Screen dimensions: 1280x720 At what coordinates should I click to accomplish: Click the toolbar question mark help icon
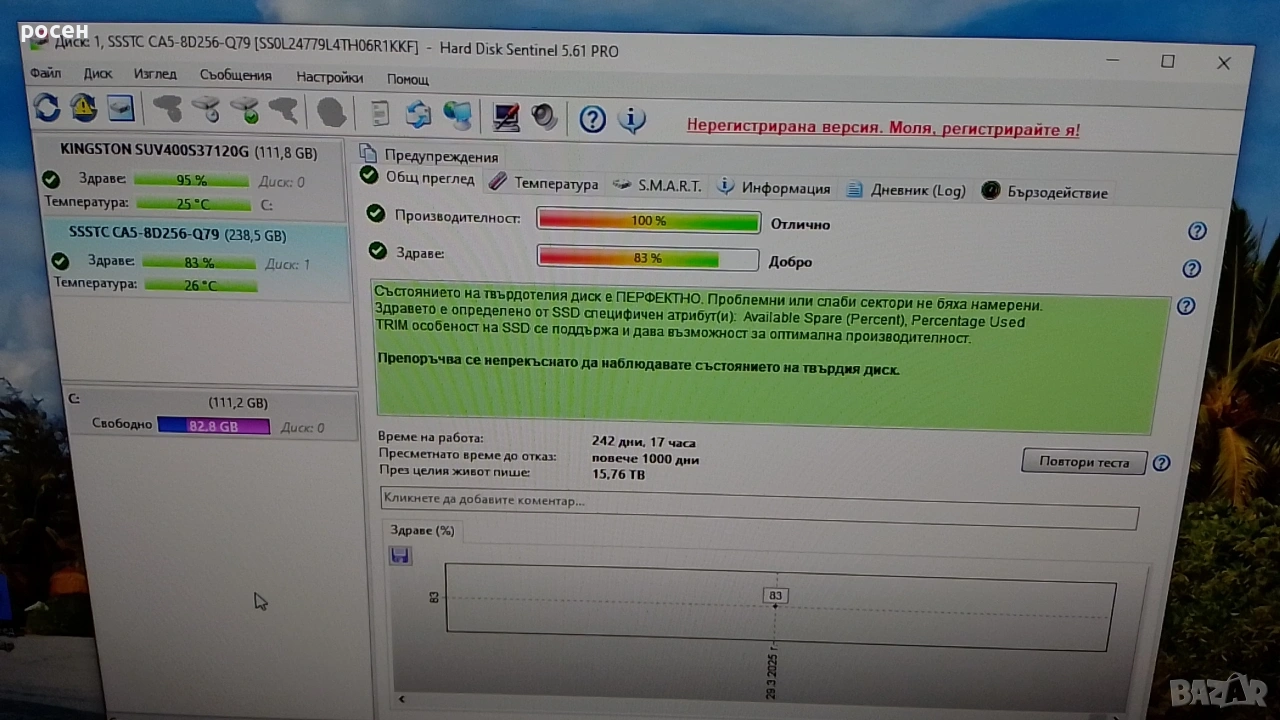(592, 120)
